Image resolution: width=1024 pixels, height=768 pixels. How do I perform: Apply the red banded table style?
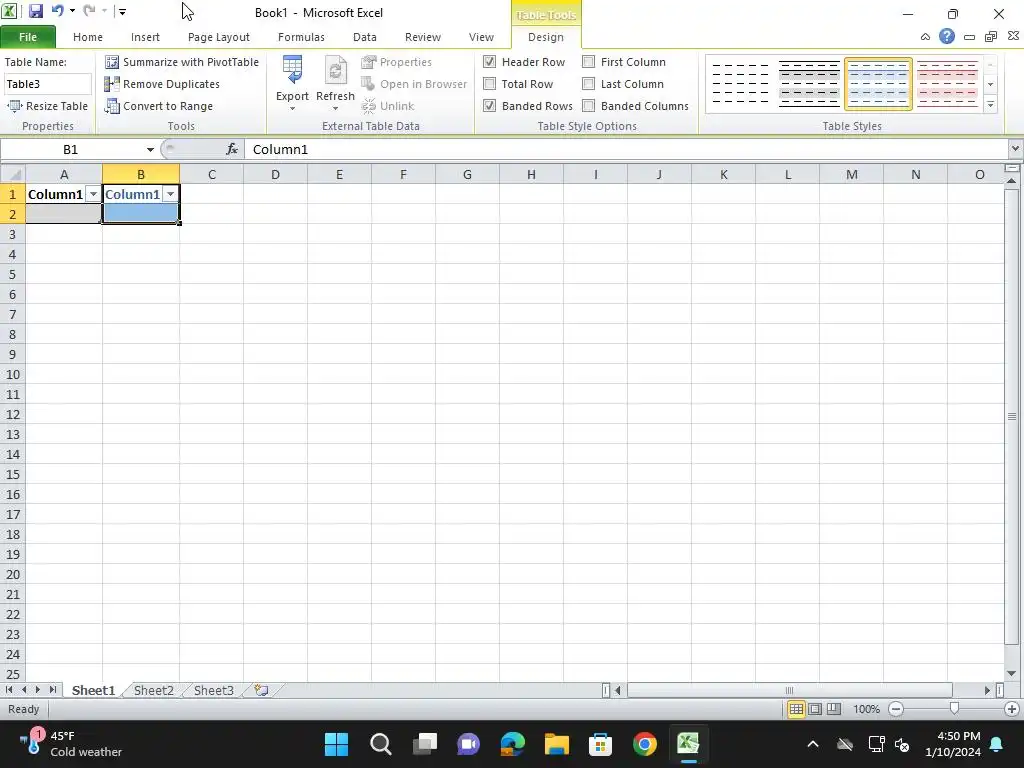coord(947,84)
